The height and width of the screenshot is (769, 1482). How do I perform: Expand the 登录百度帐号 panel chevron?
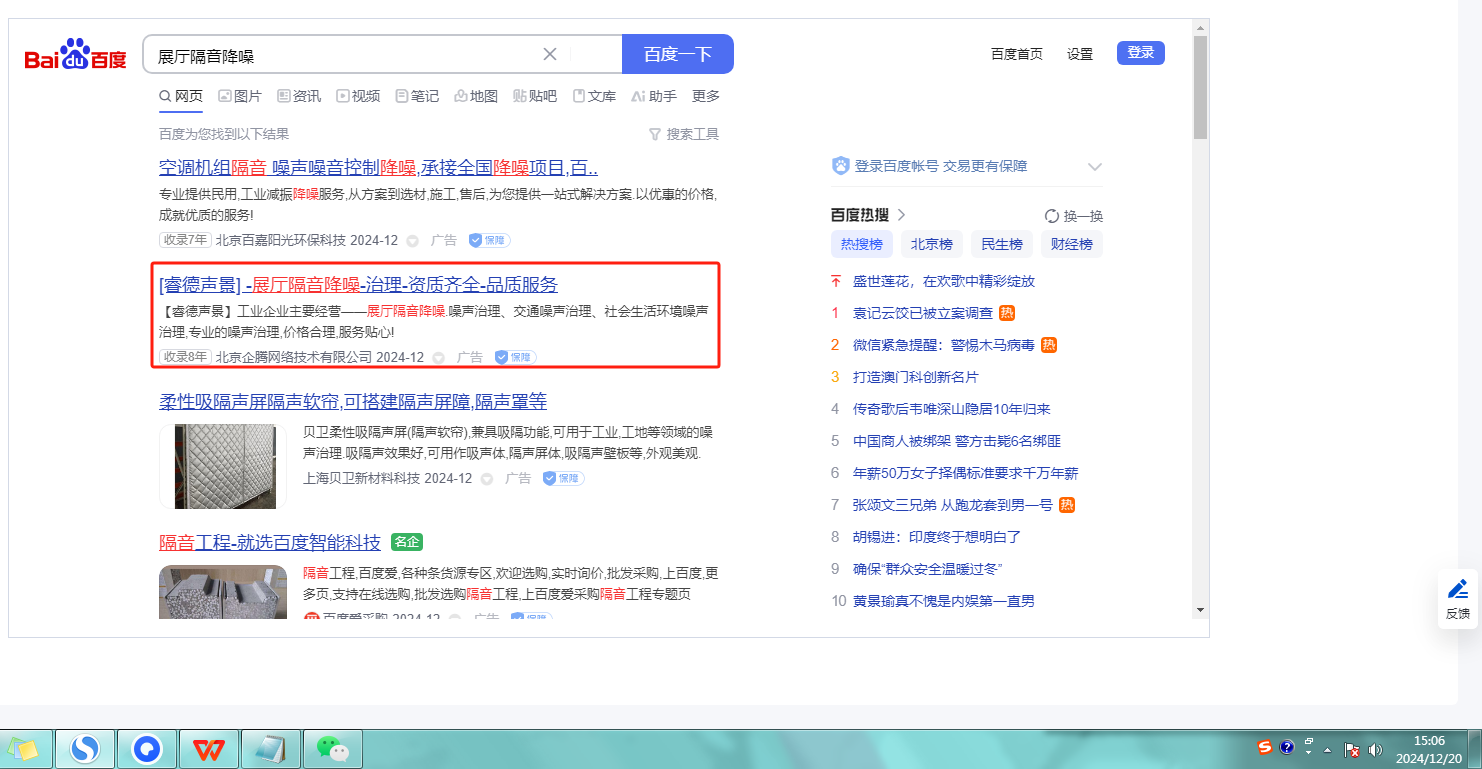click(x=1094, y=167)
